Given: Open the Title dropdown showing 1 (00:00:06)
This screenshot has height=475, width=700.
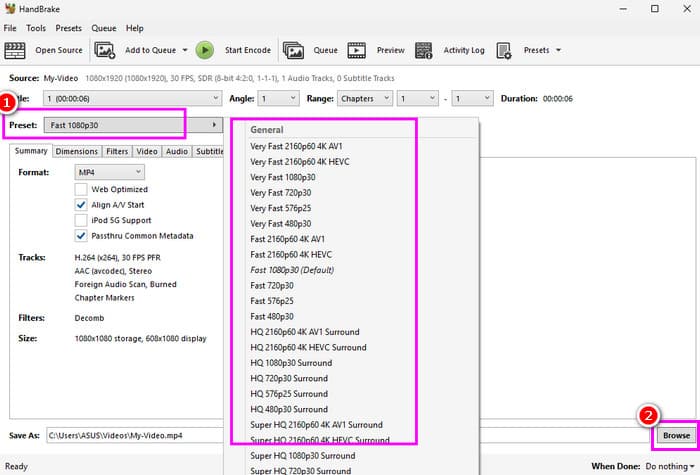Looking at the screenshot, I should pos(133,98).
